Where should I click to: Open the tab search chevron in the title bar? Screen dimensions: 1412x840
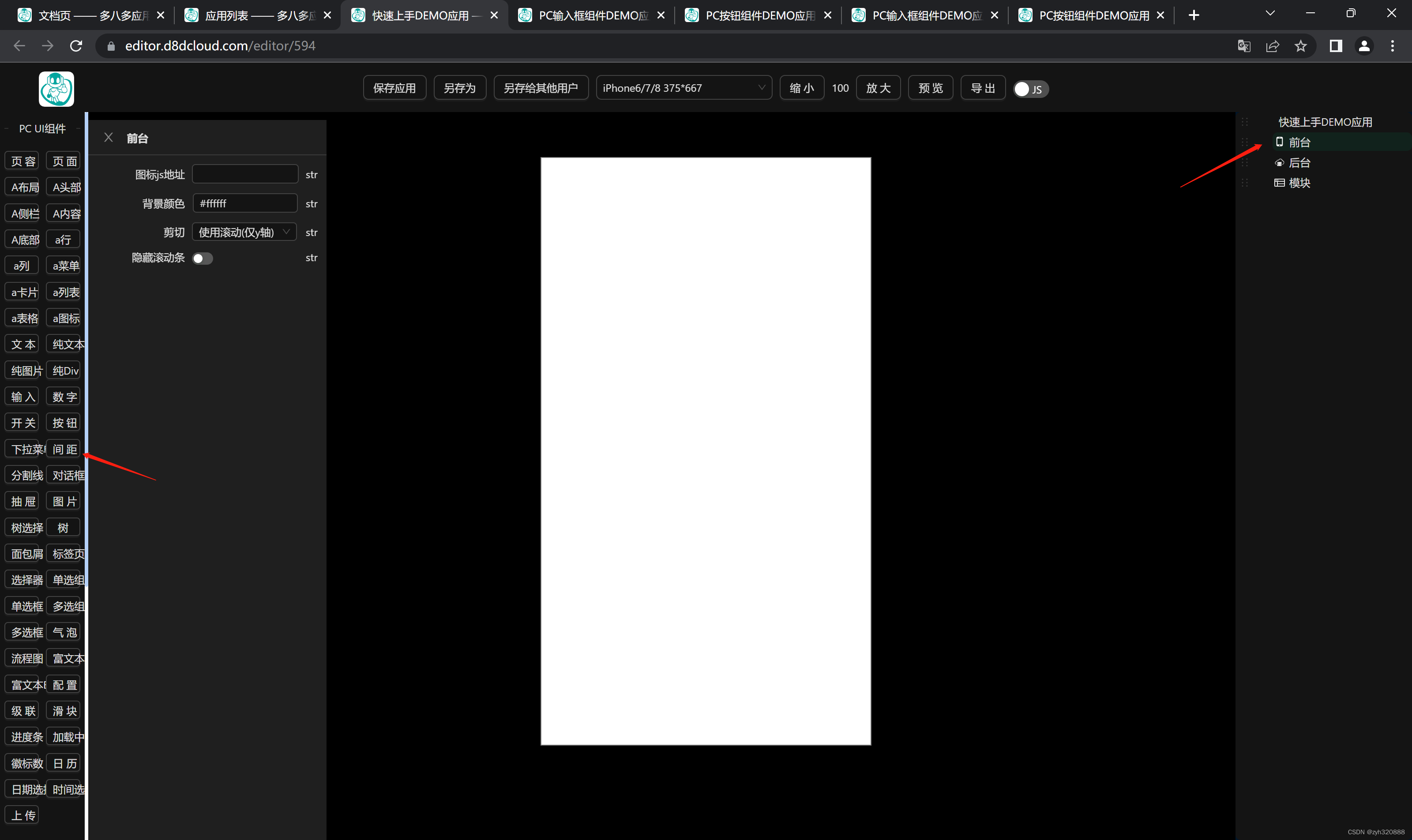(x=1270, y=14)
